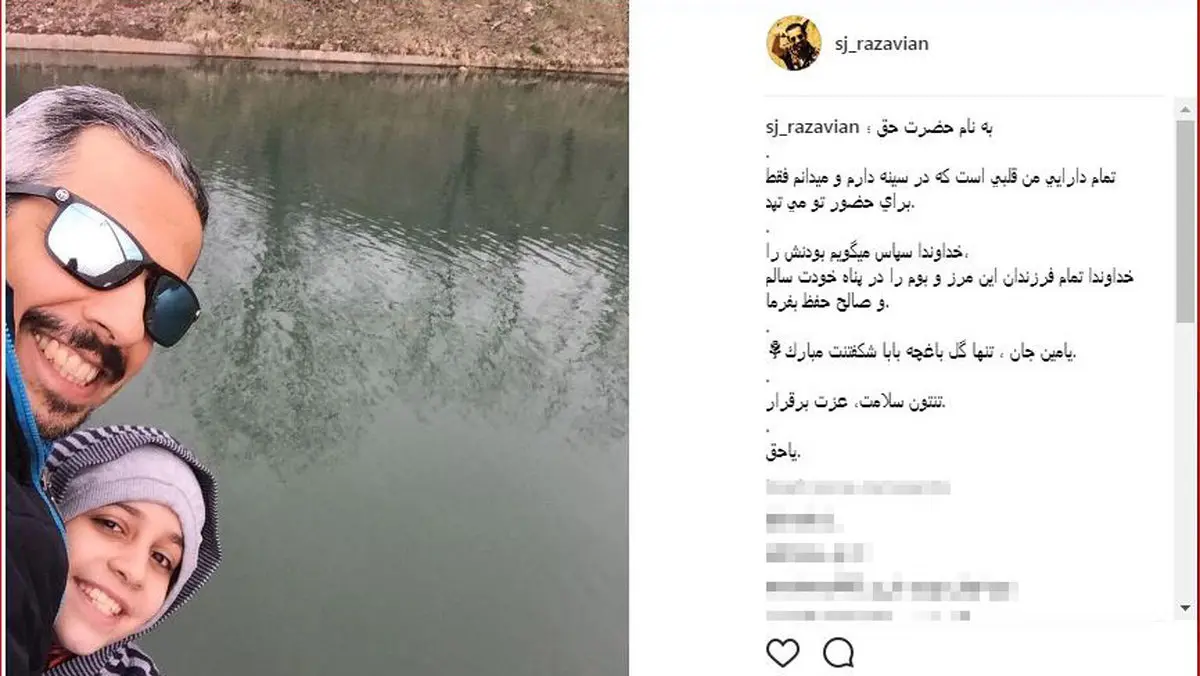Open the sj_razavian username in the header
The image size is (1200, 676).
[x=881, y=44]
